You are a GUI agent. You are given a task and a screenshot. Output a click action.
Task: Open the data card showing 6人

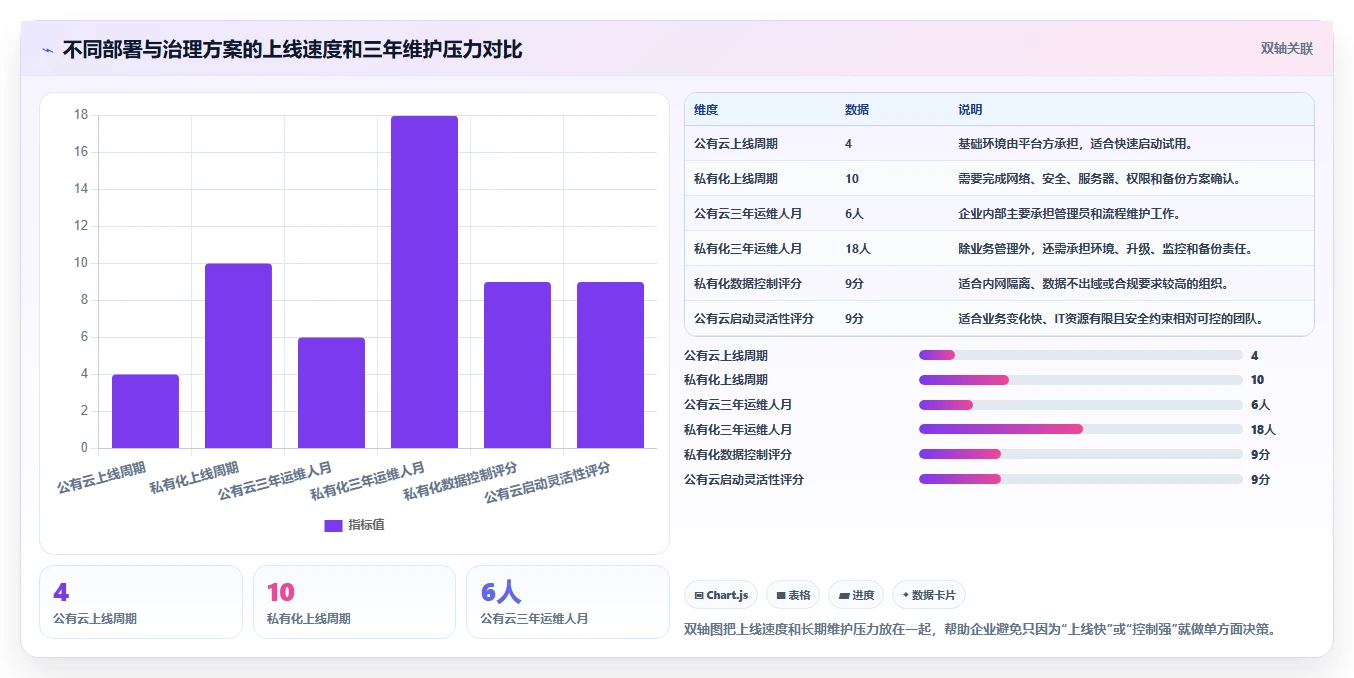[x=568, y=602]
